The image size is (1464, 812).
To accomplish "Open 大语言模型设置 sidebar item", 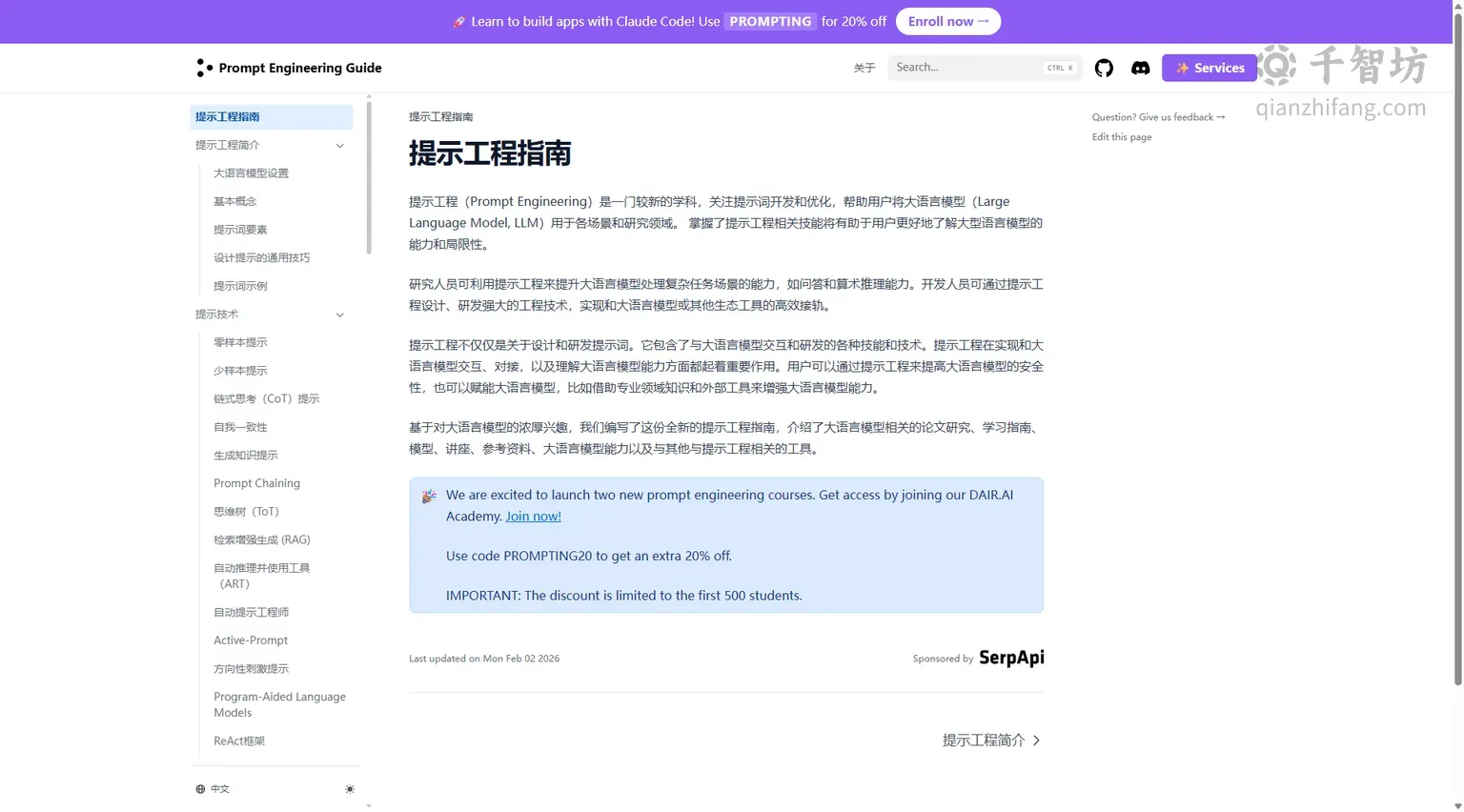I will click(252, 173).
